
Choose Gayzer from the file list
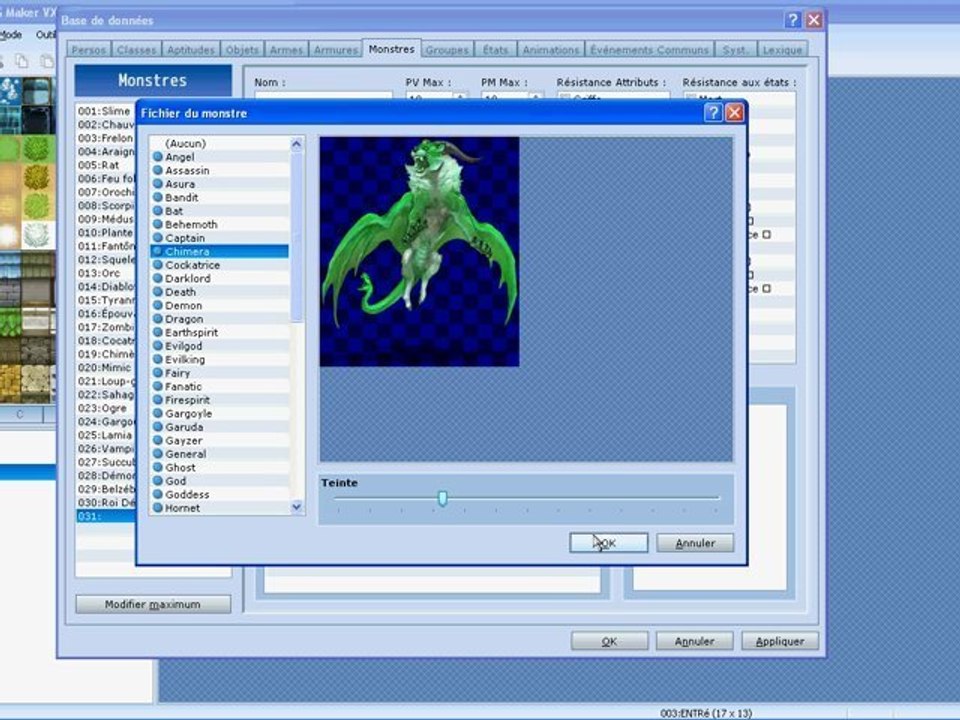[x=220, y=440]
